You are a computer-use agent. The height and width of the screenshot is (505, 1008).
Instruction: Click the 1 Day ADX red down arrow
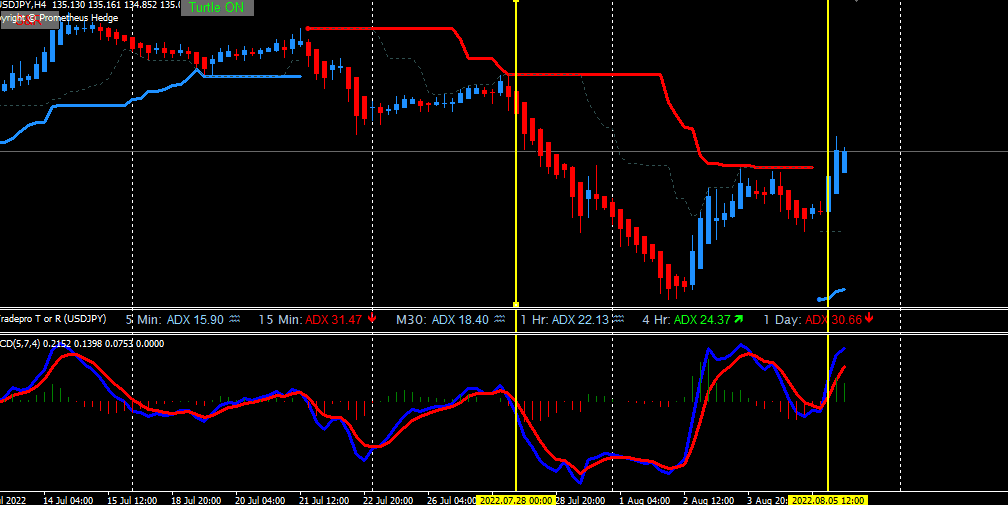[869, 319]
